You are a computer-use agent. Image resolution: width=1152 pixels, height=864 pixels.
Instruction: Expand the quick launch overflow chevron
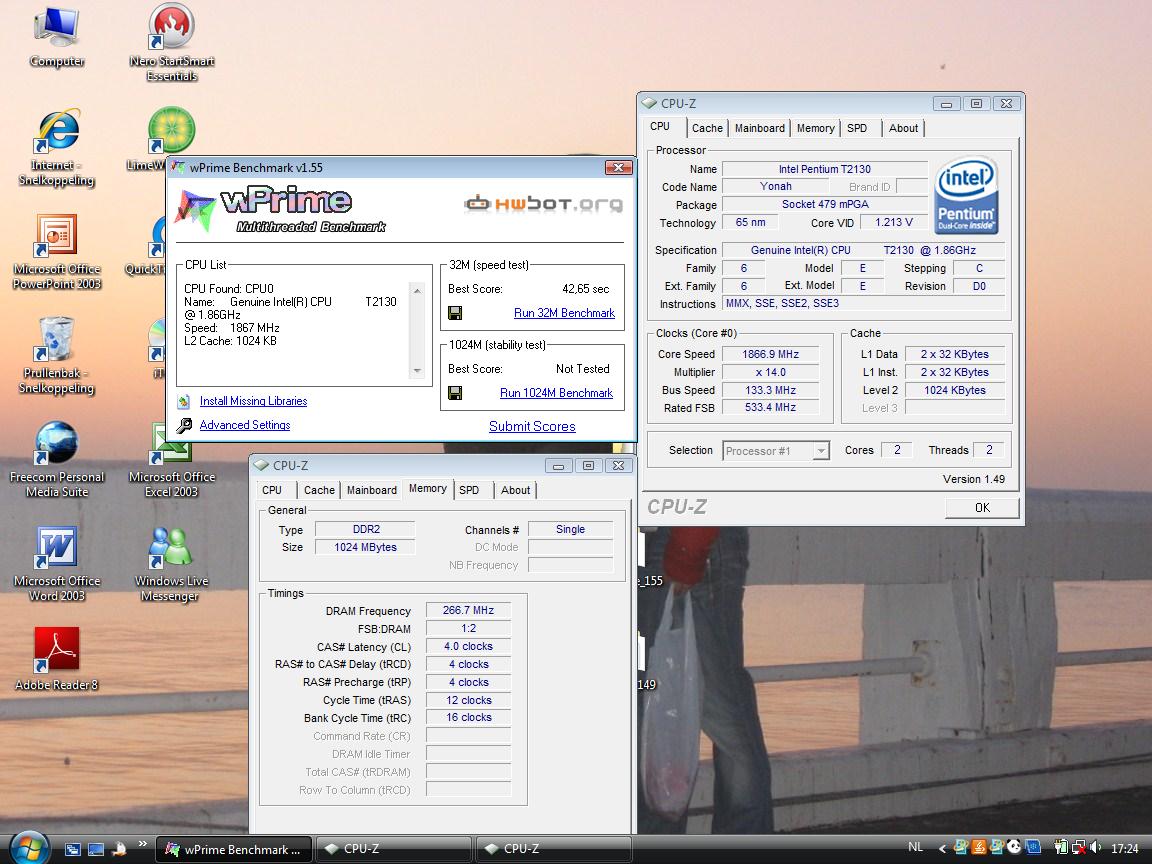142,843
